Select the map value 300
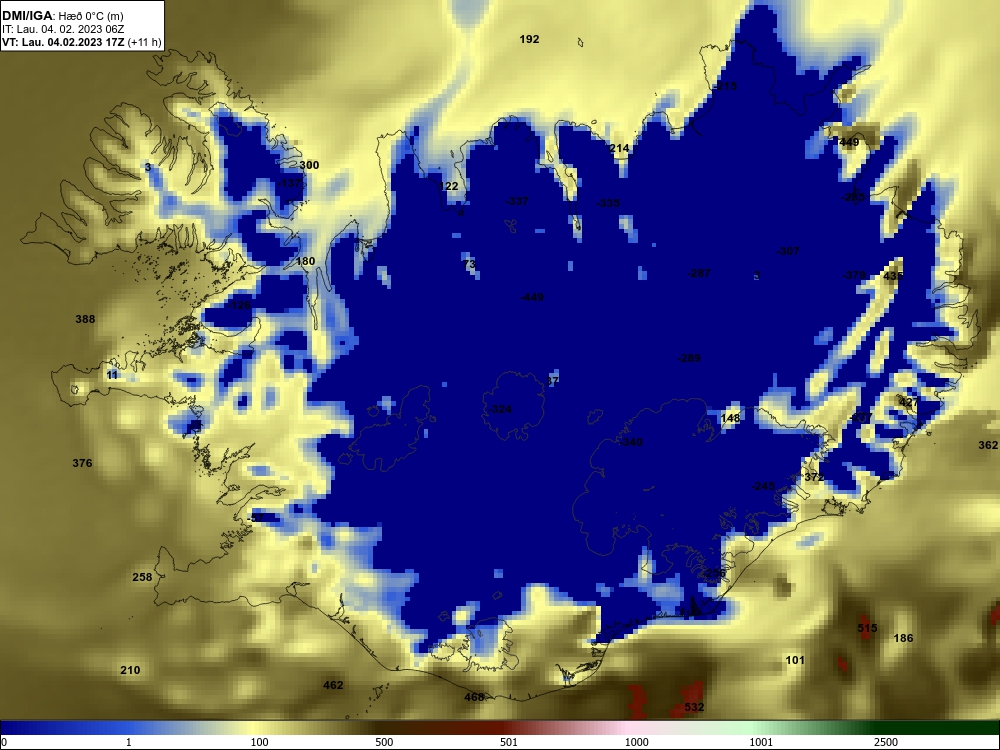 (309, 165)
